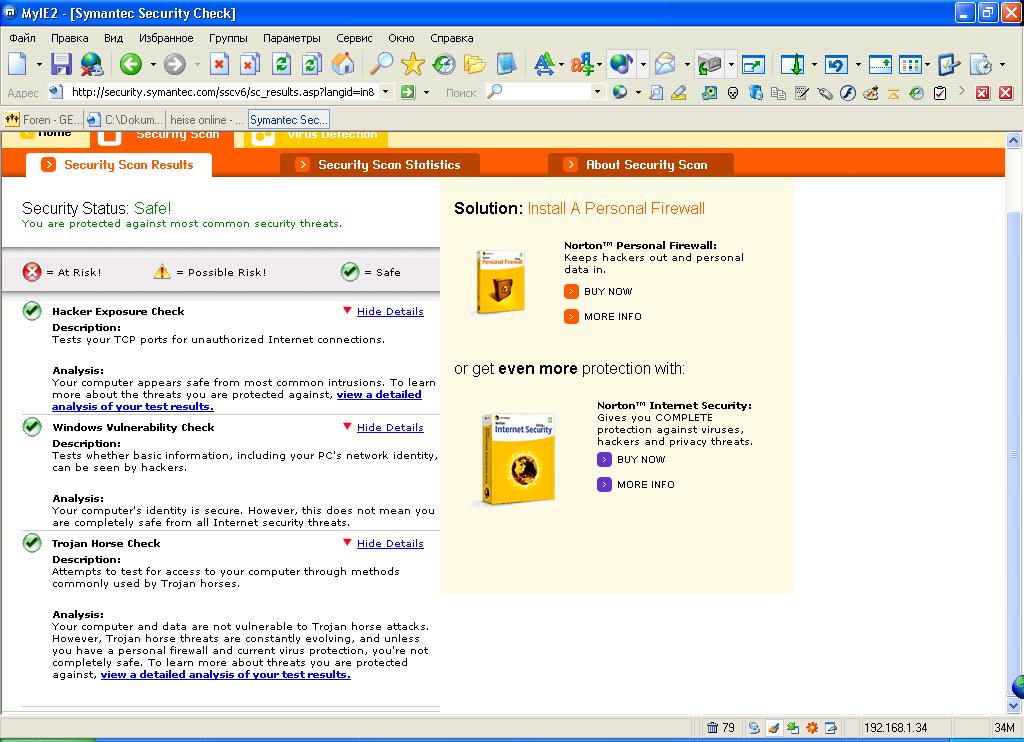Click MORE INFO for Norton Personal Firewall

click(x=603, y=316)
